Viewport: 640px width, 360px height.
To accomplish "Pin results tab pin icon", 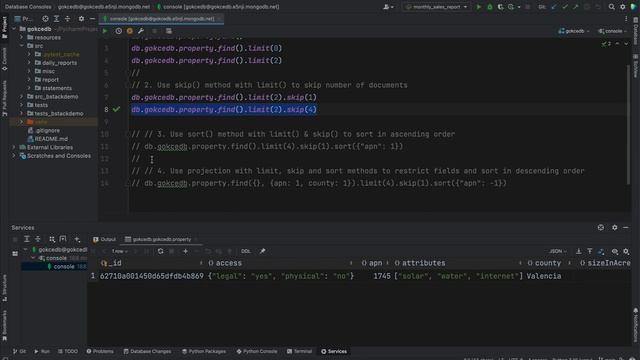I will click(262, 251).
